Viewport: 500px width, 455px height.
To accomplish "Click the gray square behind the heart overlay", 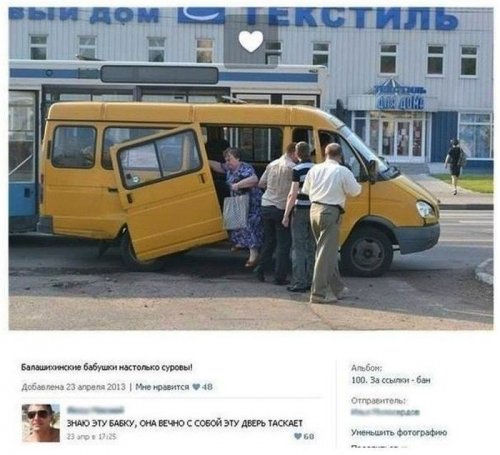I will 251,40.
